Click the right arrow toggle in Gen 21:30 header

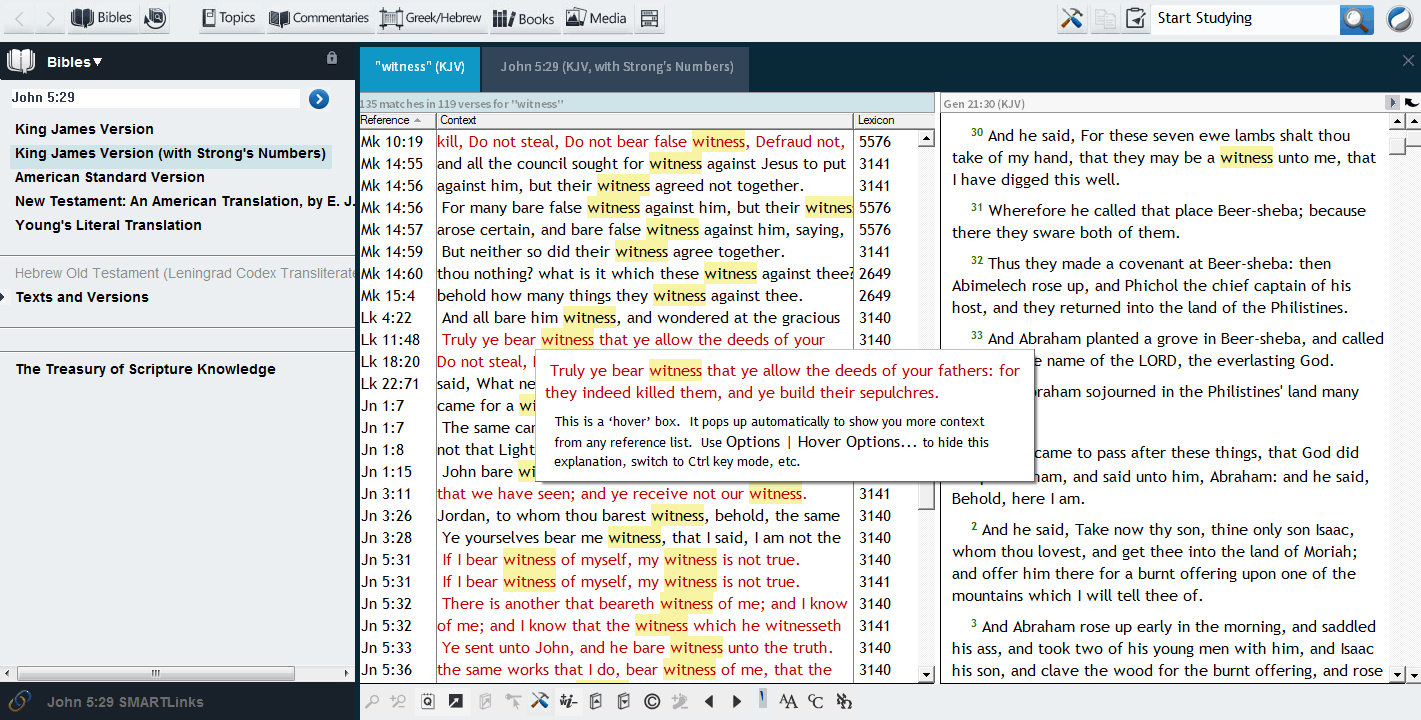1392,103
